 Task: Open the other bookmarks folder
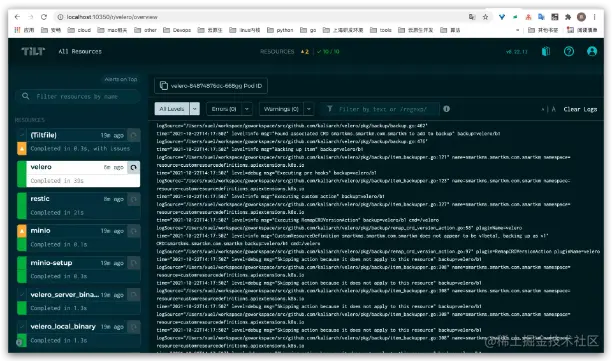click(x=146, y=30)
